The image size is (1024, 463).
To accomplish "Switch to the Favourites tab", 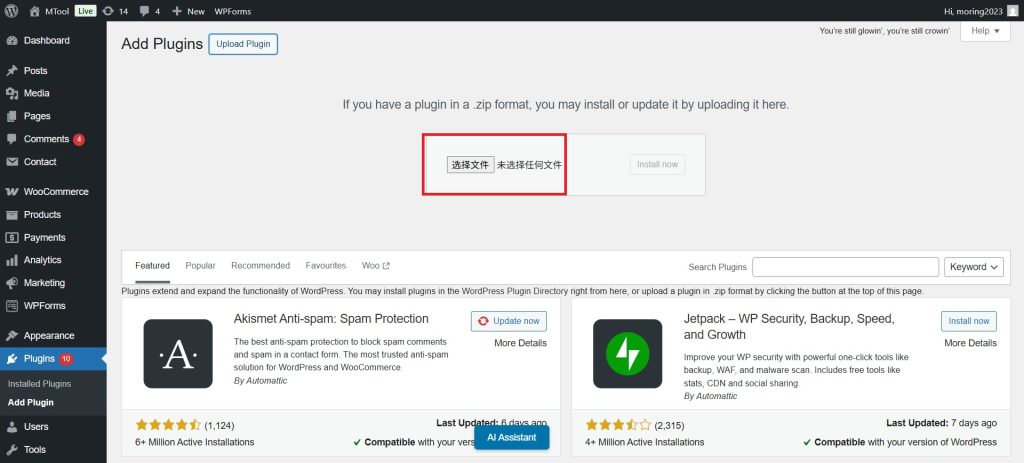I will tap(326, 266).
